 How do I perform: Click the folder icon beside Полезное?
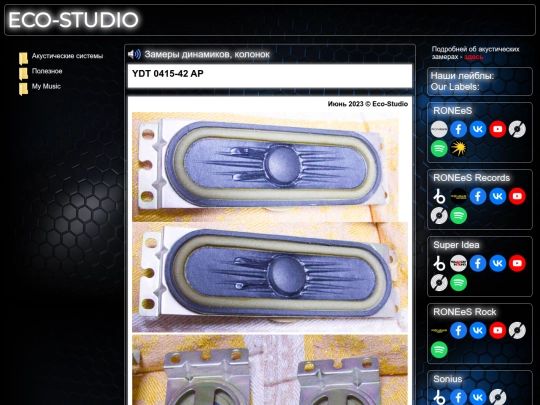click(x=23, y=74)
